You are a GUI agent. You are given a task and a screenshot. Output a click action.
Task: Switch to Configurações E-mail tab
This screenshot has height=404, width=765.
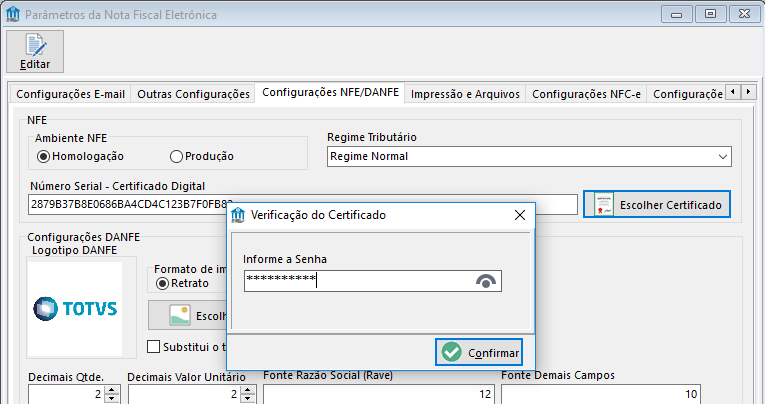70,94
